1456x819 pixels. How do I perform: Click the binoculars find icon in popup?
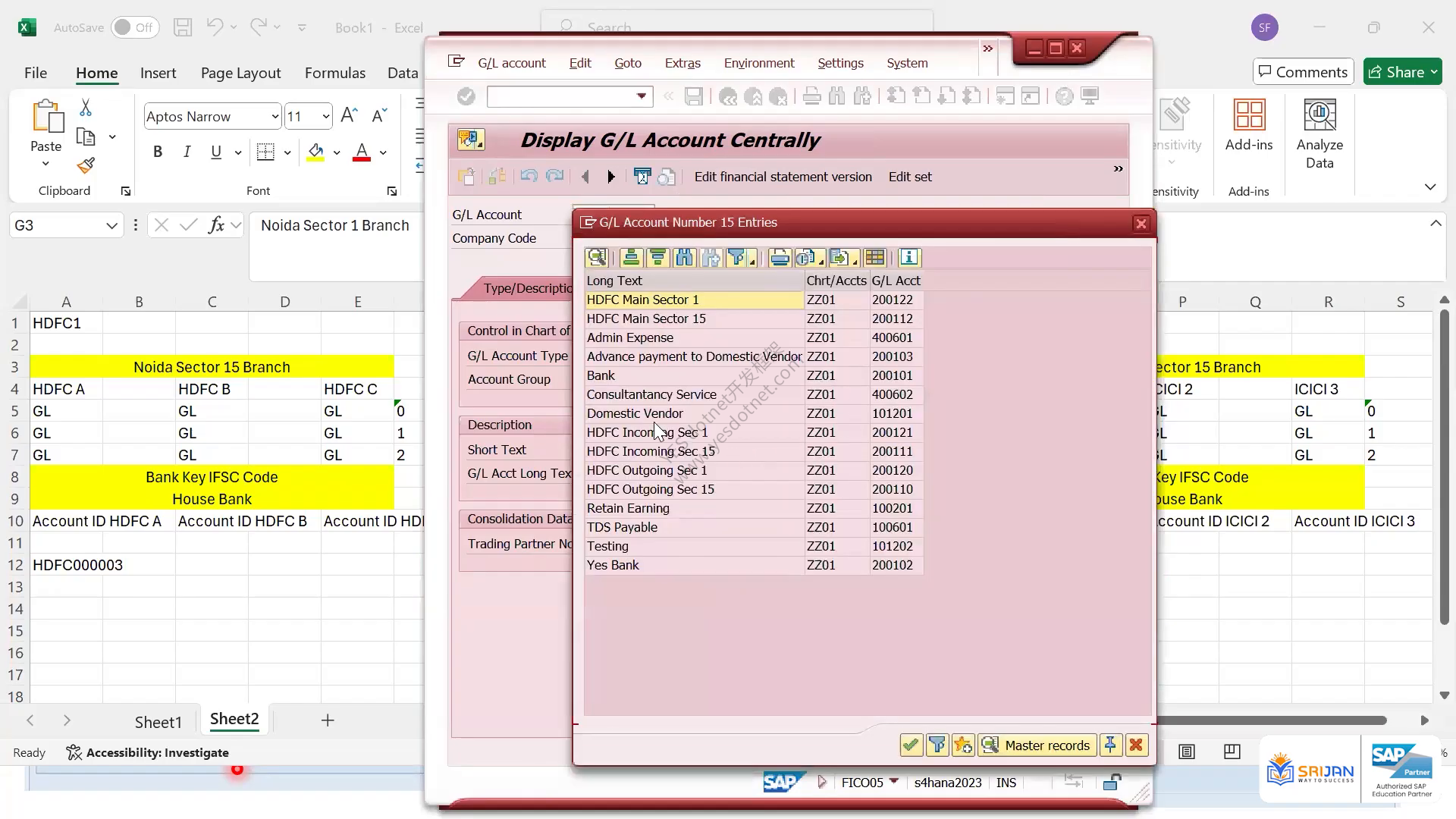pyautogui.click(x=684, y=258)
